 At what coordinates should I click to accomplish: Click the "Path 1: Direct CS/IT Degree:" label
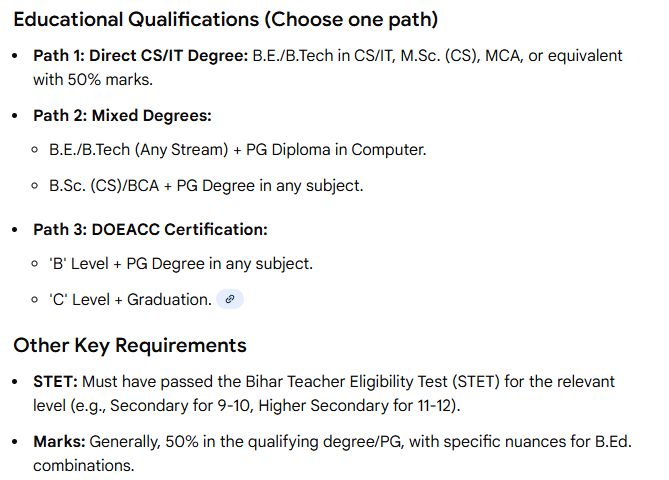click(140, 56)
